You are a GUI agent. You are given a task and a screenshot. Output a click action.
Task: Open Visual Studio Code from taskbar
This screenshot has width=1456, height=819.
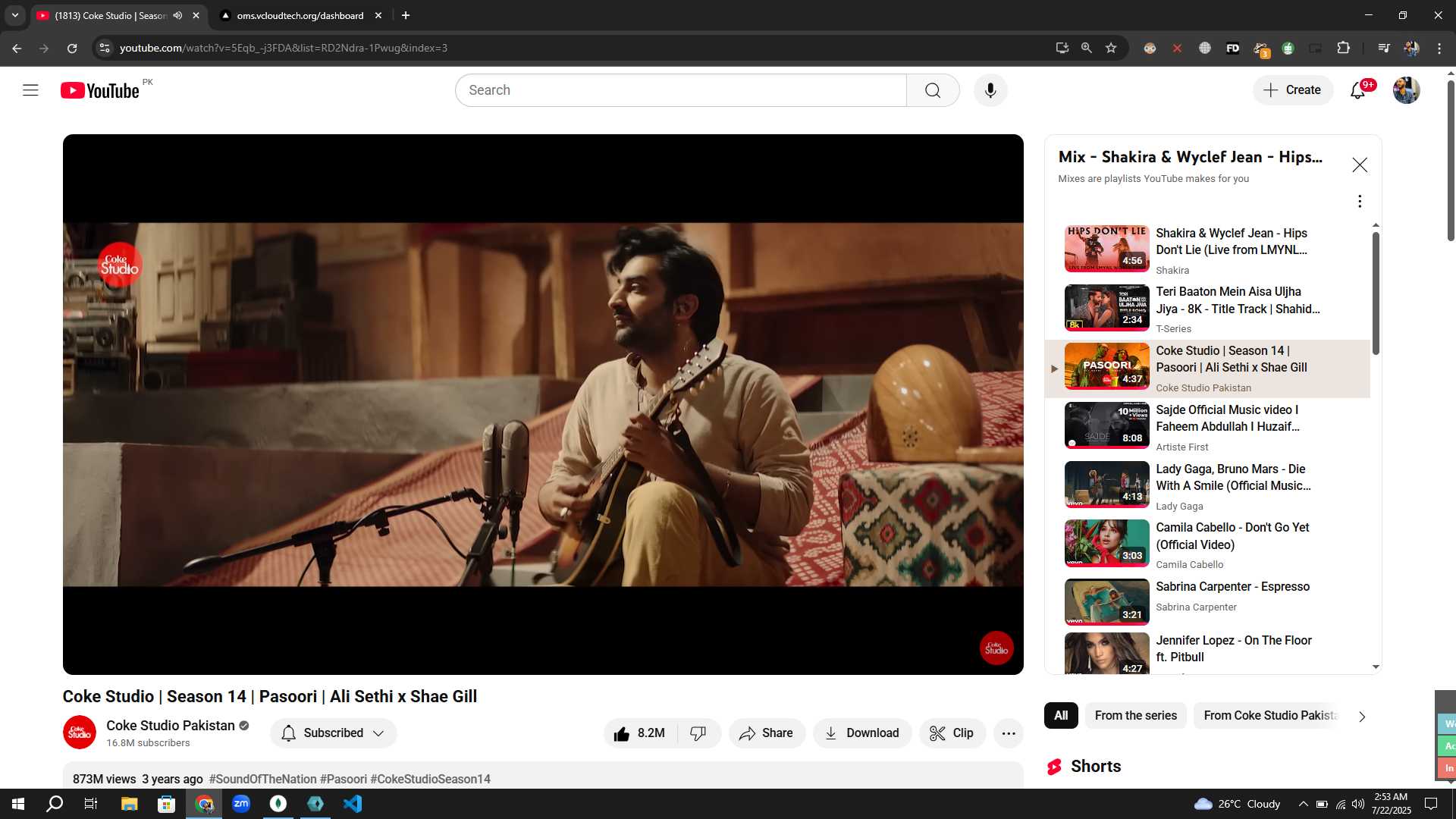pyautogui.click(x=353, y=804)
